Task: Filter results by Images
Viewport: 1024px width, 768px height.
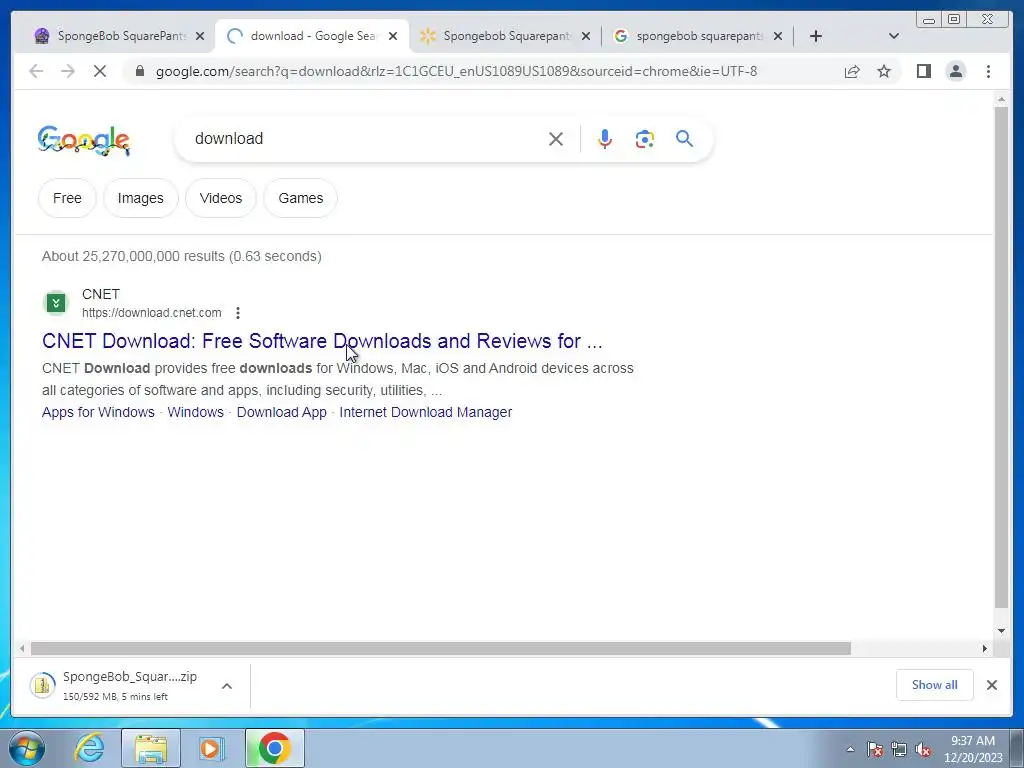Action: pos(140,198)
